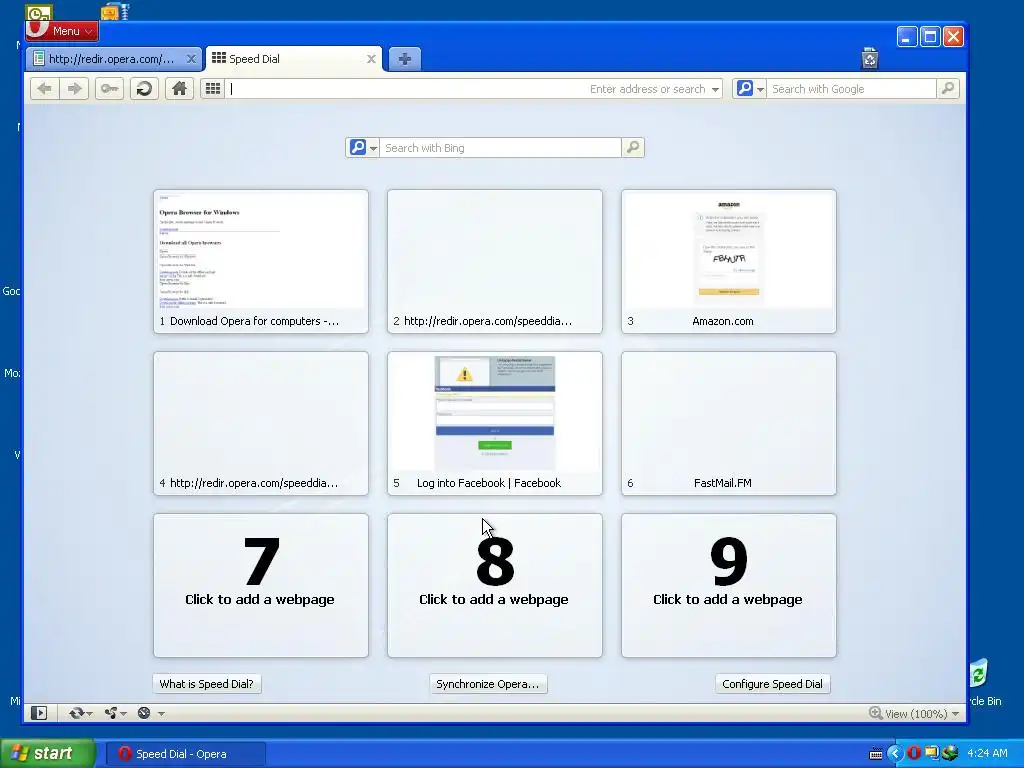Toggle the side panel button in status bar

point(39,713)
